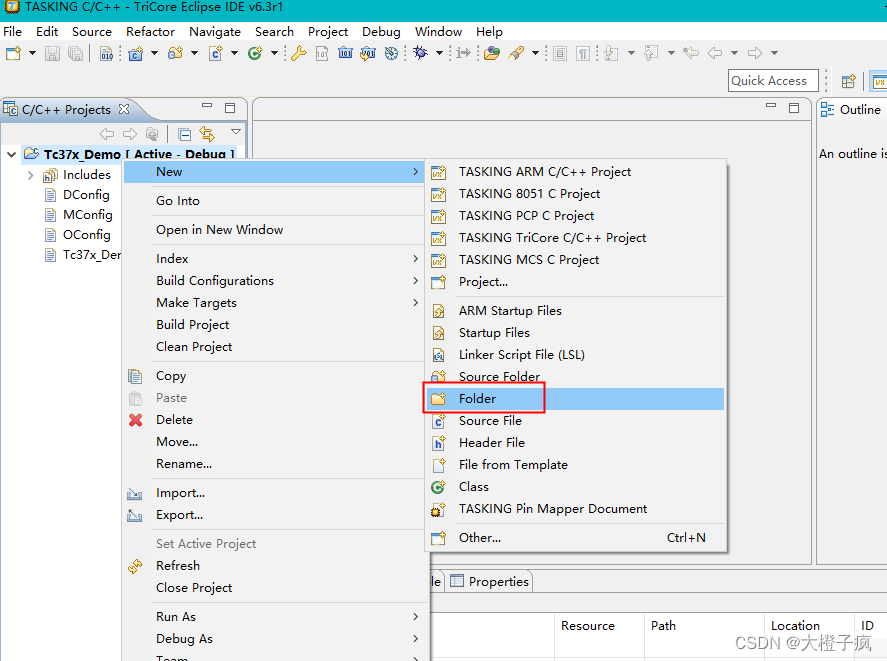Choose Other... in New submenu

[574, 538]
